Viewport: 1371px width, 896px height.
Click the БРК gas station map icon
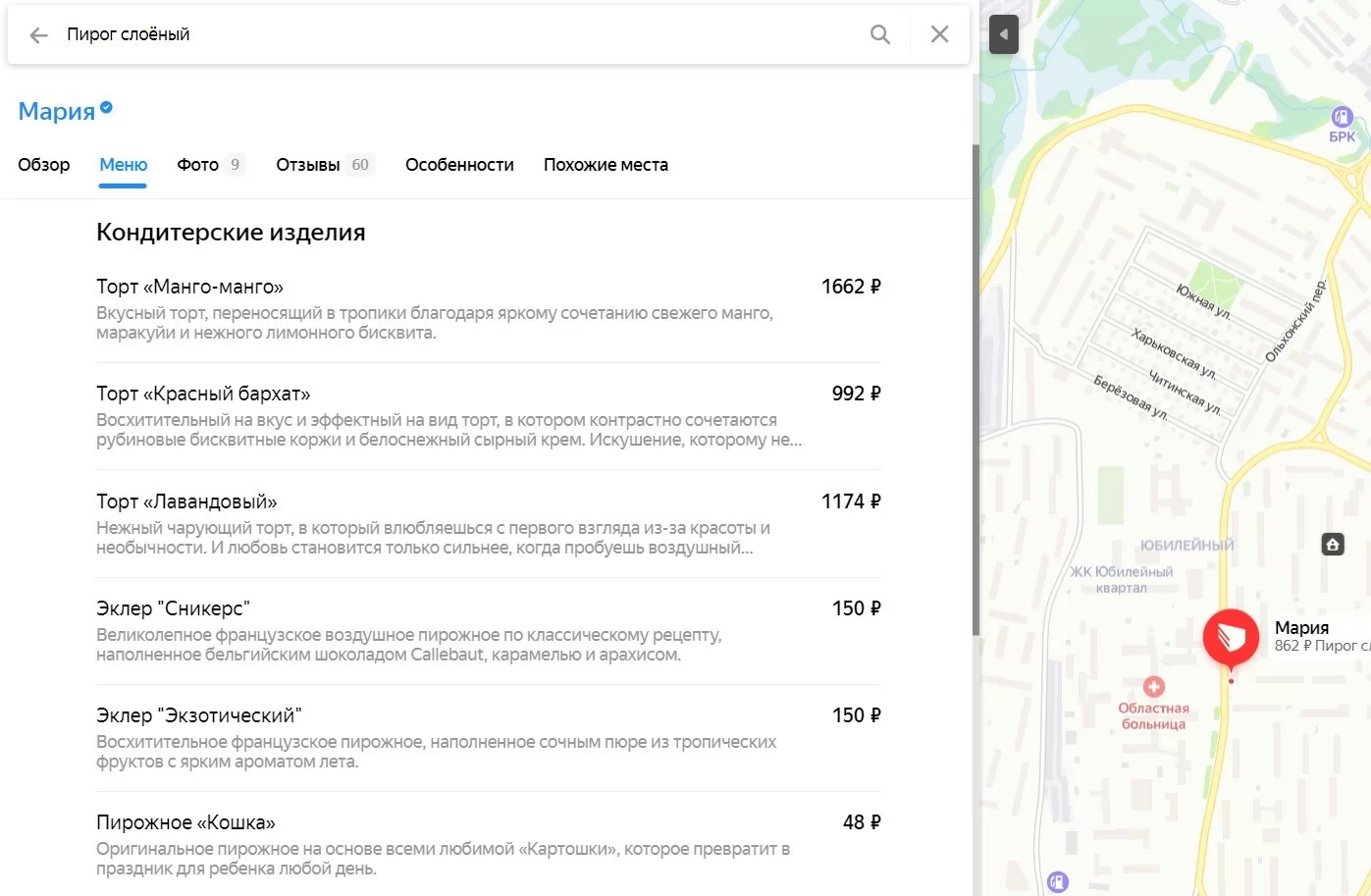point(1342,117)
